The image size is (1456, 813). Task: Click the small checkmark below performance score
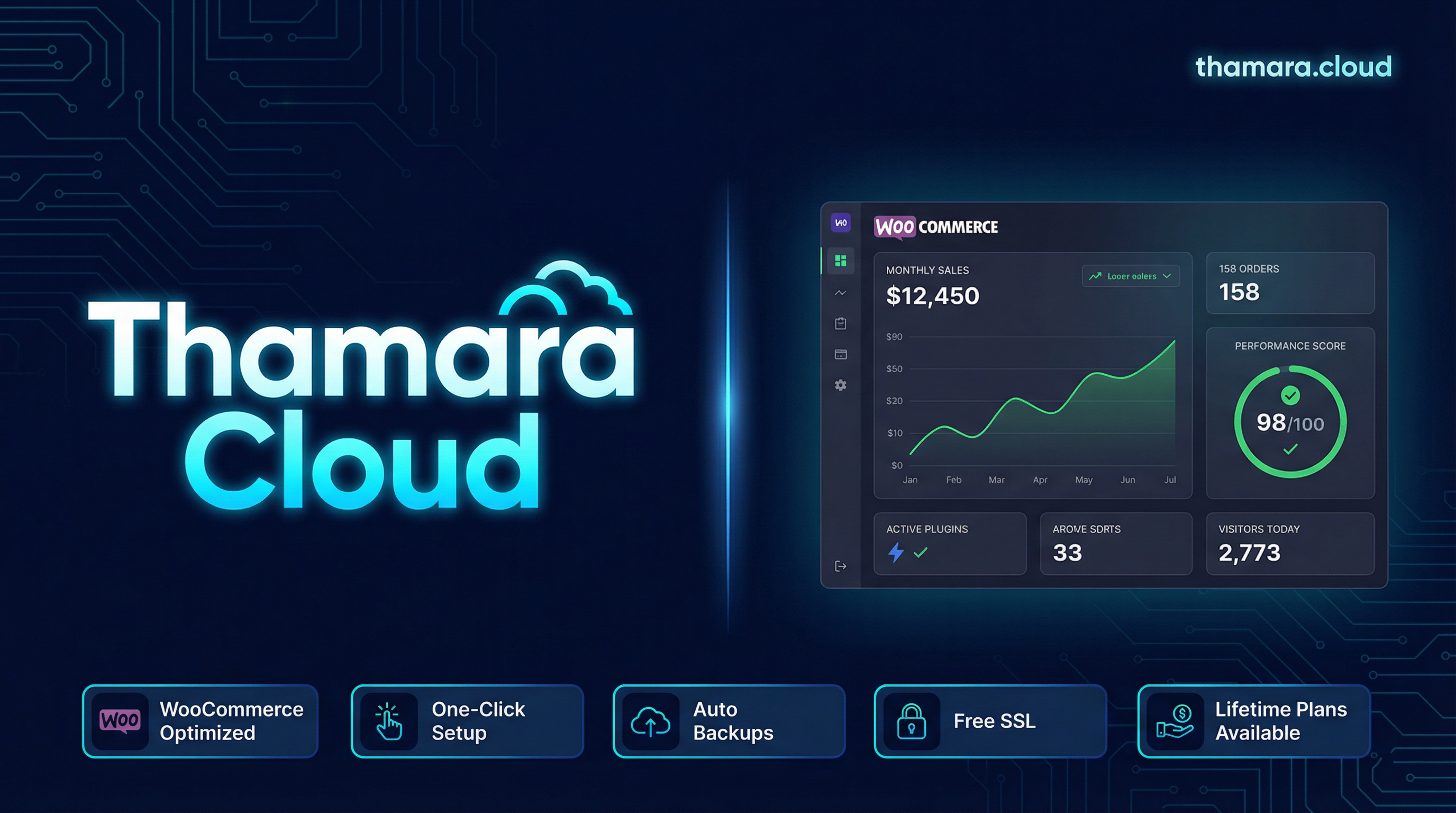(x=1290, y=449)
